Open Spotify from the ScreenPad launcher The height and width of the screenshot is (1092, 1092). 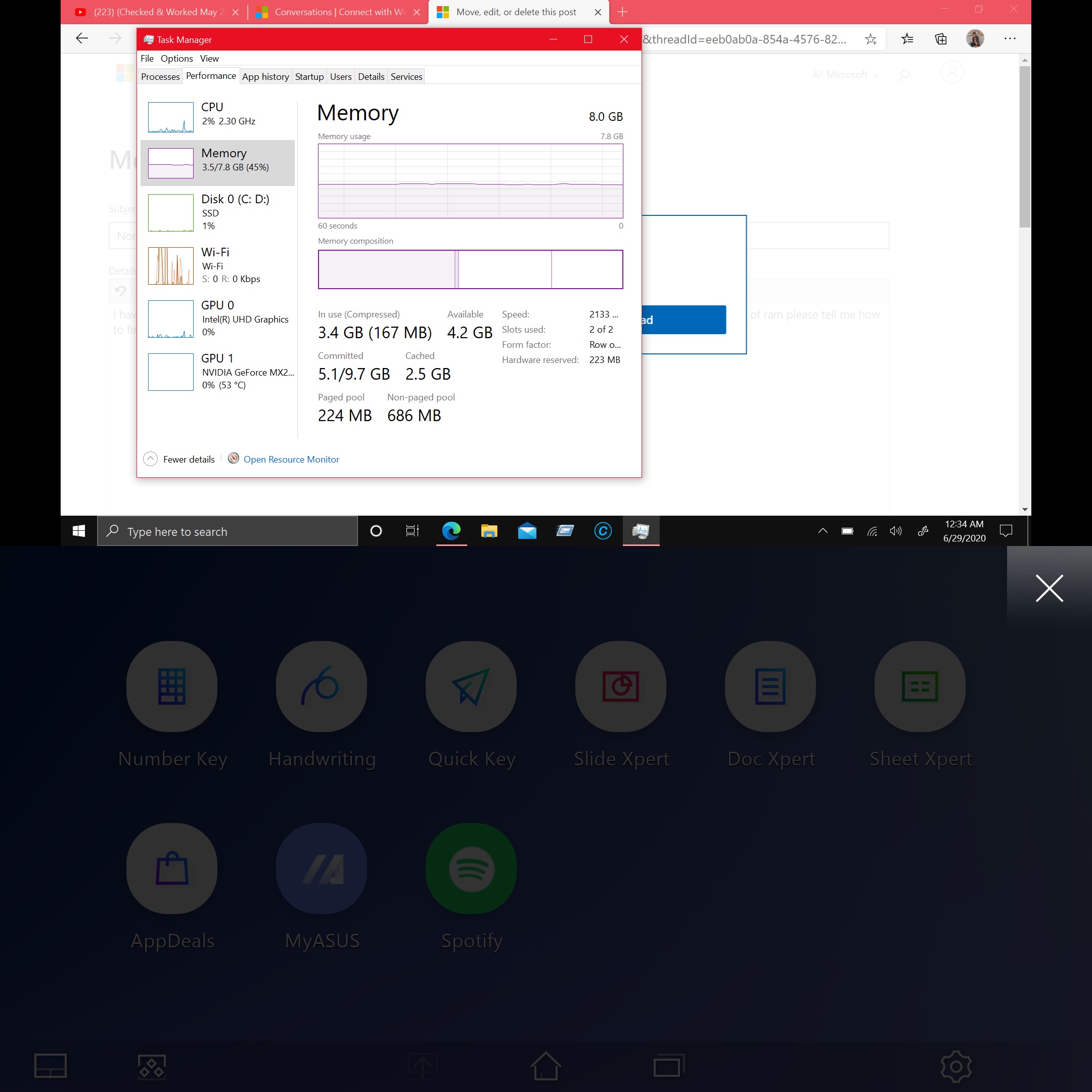coord(471,868)
